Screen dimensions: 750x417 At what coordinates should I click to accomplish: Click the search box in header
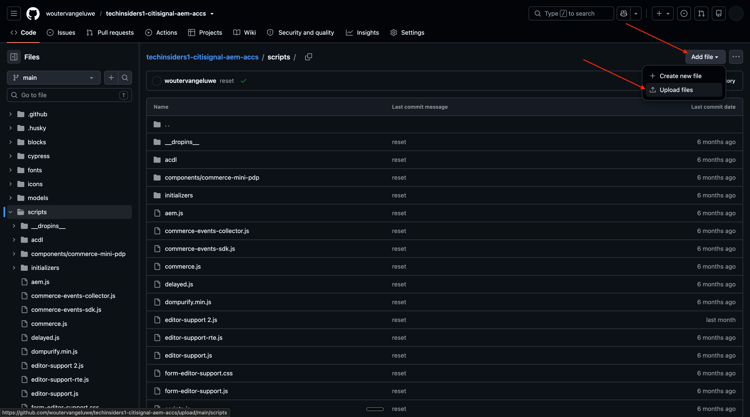pos(571,13)
